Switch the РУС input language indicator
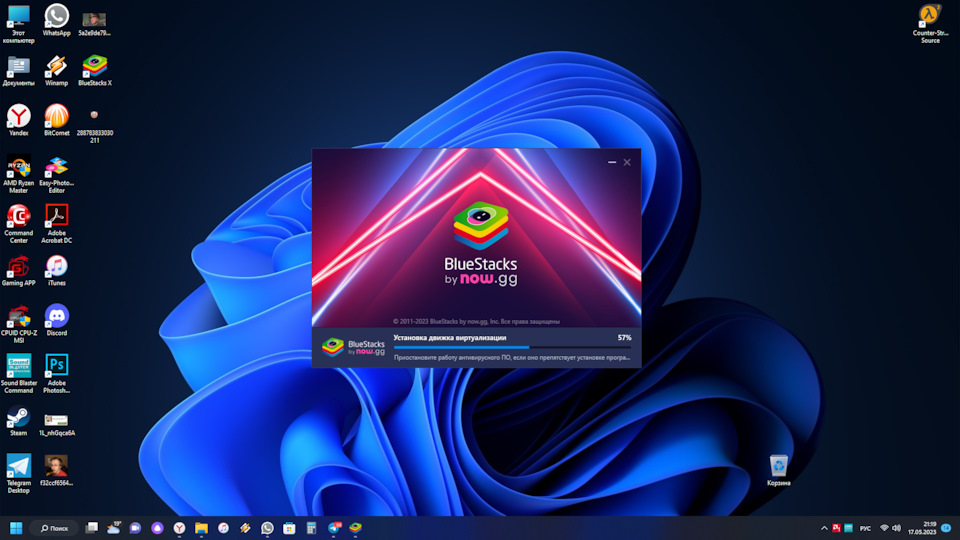The height and width of the screenshot is (540, 960). point(865,528)
